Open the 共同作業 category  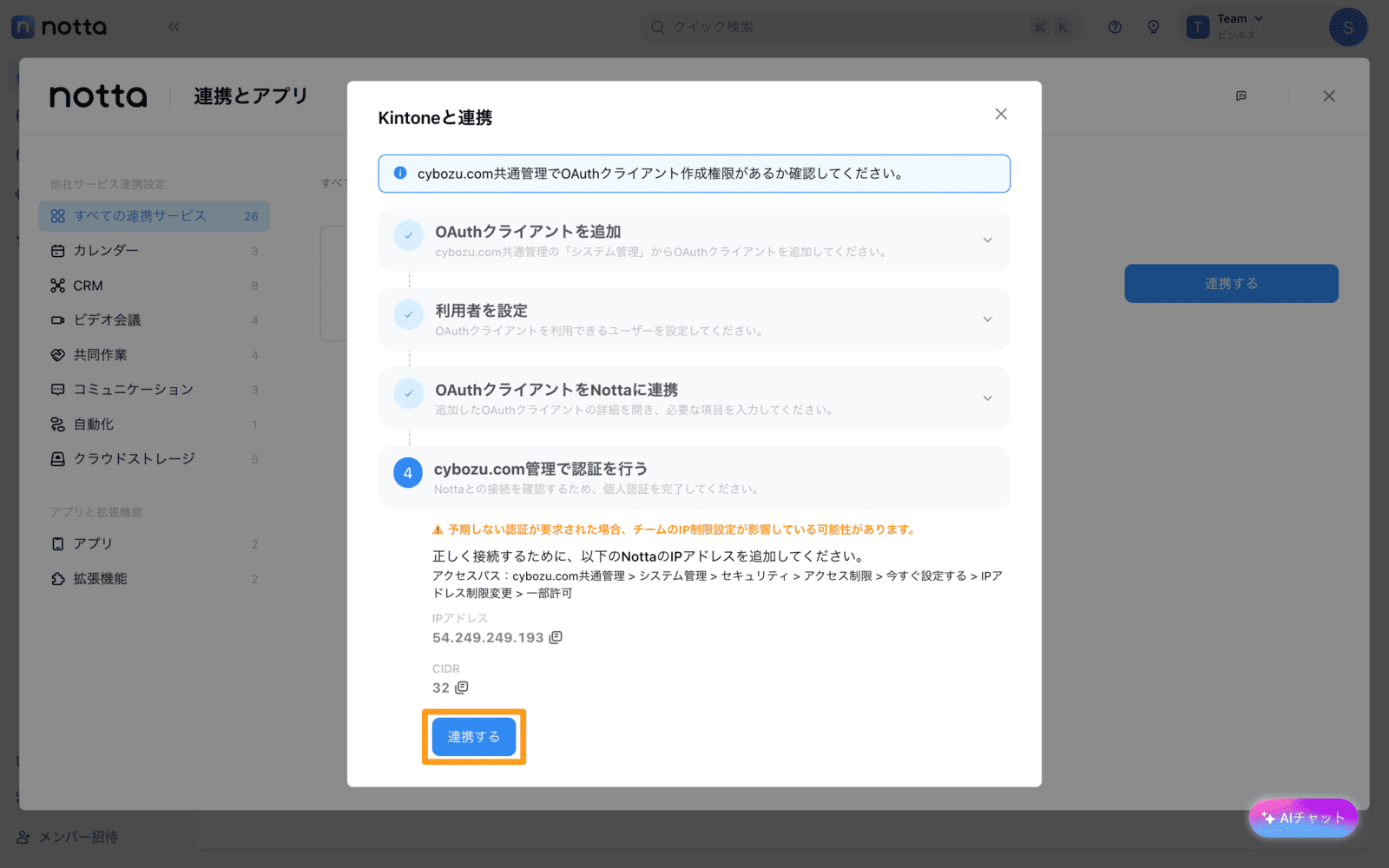pyautogui.click(x=155, y=355)
